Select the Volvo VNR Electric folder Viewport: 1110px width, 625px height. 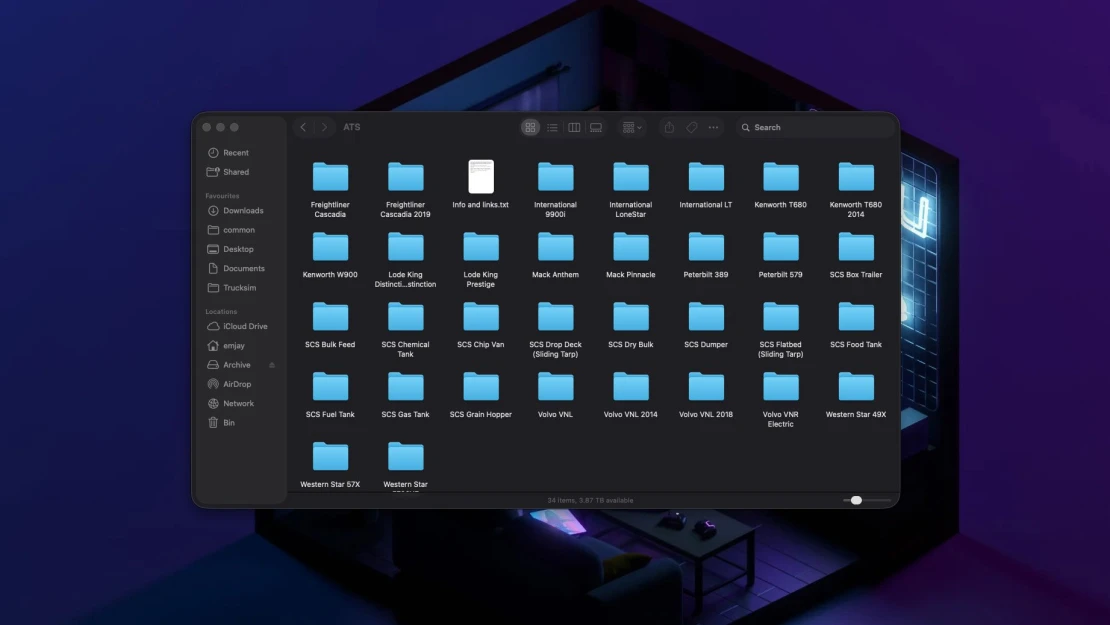pyautogui.click(x=781, y=387)
